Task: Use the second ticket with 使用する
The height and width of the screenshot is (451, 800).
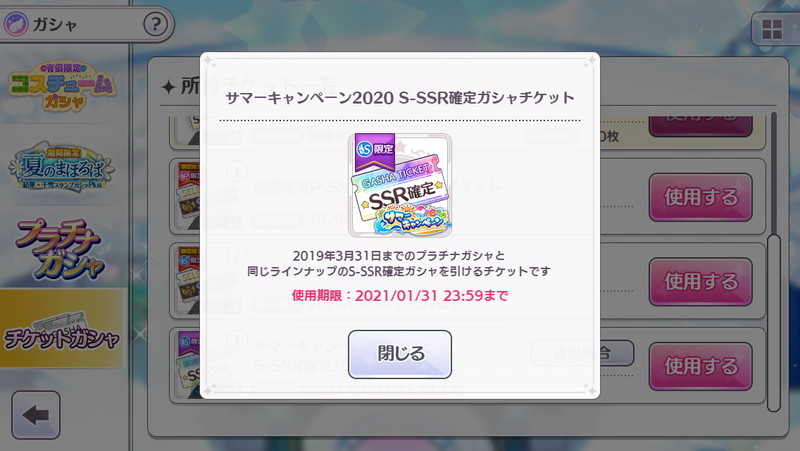Action: pos(701,197)
